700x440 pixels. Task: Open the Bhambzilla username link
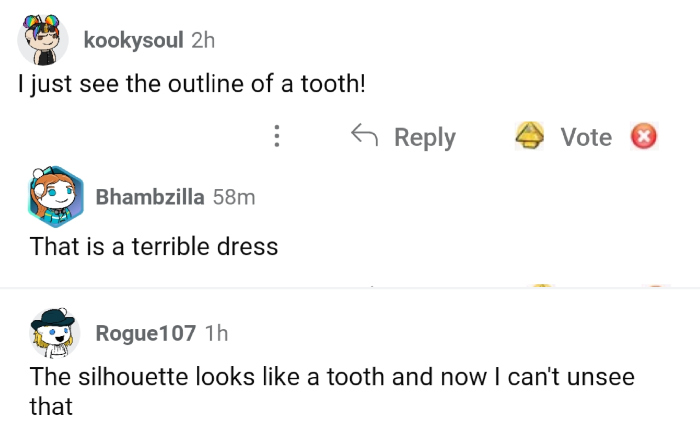click(x=150, y=197)
